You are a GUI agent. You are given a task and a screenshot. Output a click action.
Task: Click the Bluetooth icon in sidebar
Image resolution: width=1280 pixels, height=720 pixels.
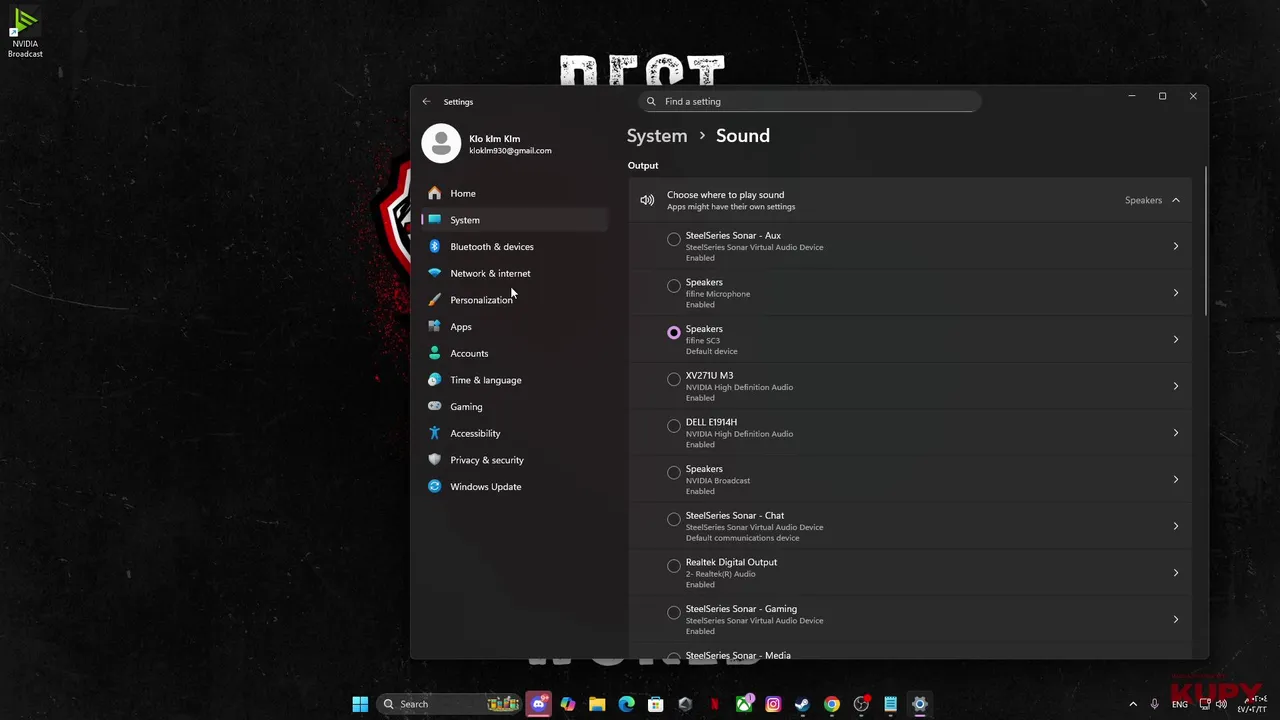click(434, 246)
